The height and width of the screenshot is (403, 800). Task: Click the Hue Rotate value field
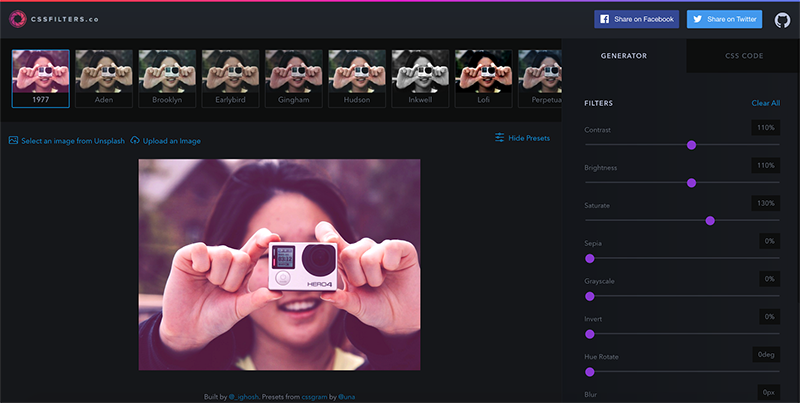765,354
